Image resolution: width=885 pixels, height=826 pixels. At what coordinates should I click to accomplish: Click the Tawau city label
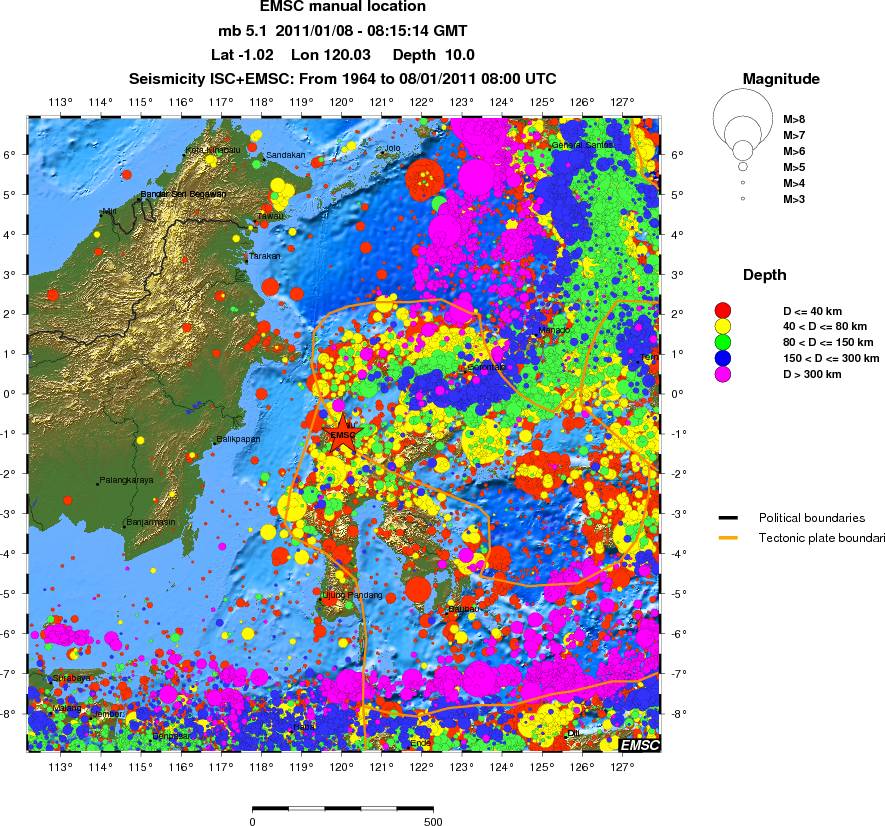point(271,216)
